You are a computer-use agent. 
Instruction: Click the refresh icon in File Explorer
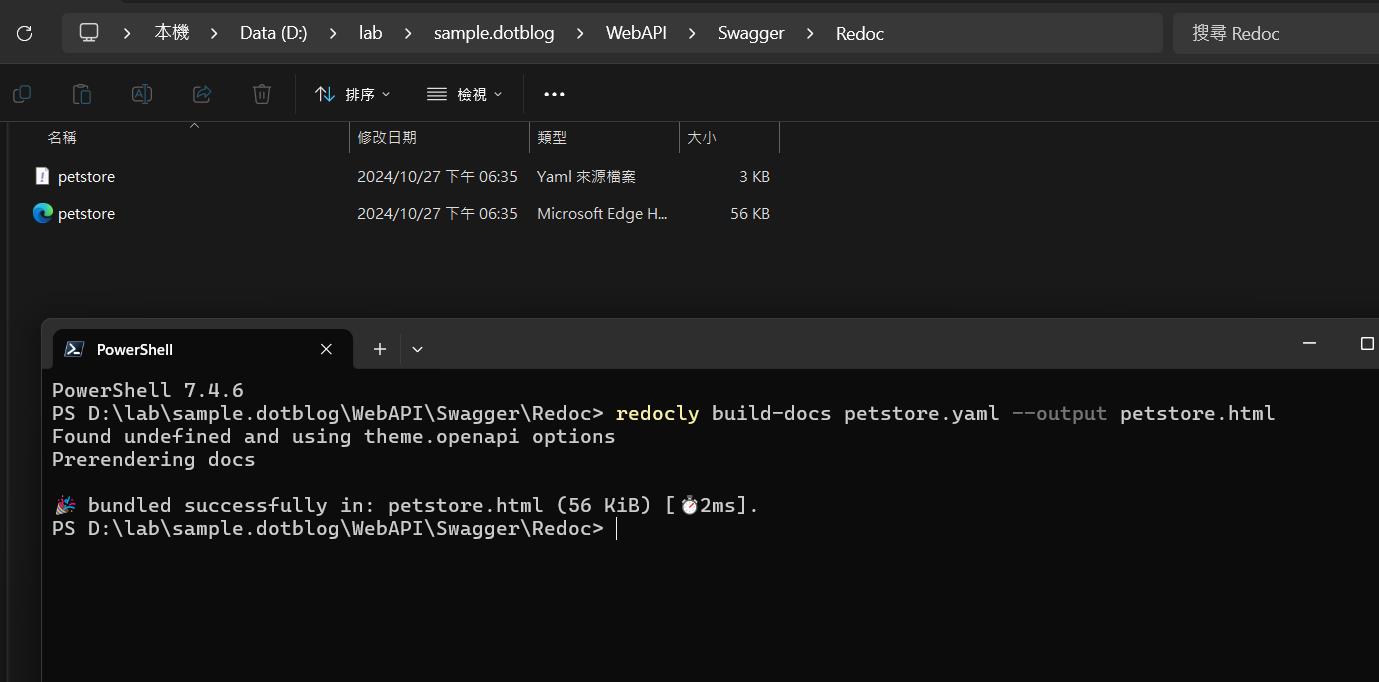point(25,33)
